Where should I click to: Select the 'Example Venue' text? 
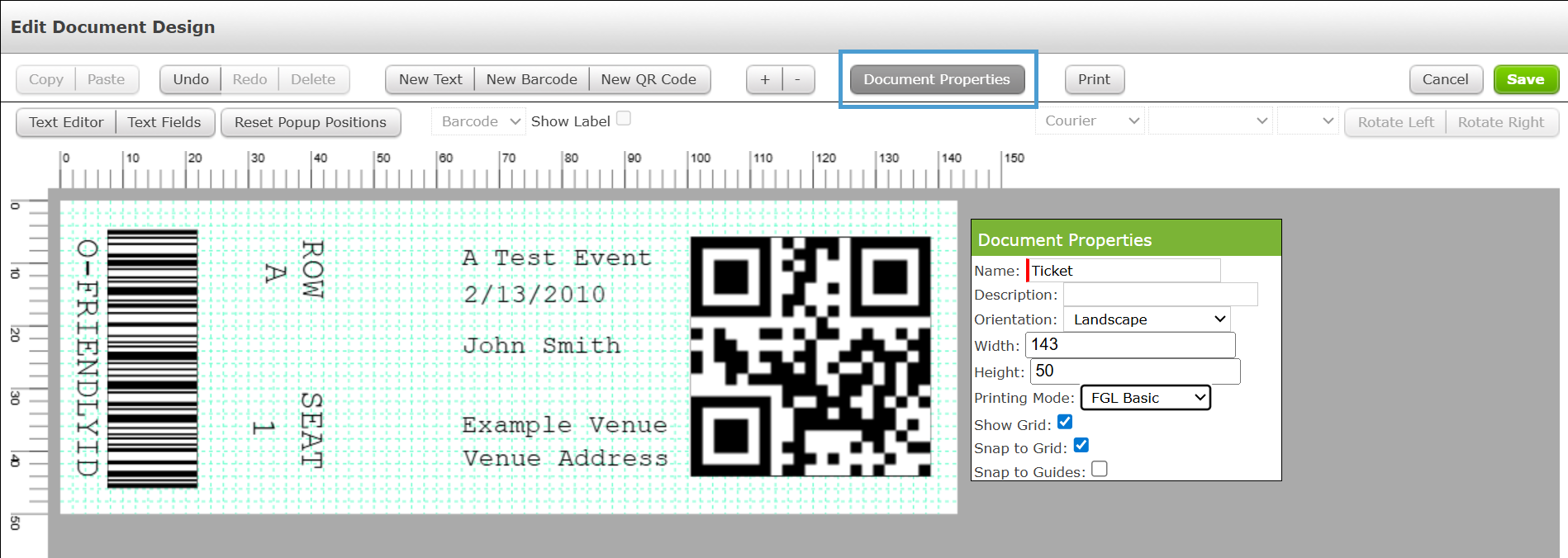pyautogui.click(x=564, y=425)
